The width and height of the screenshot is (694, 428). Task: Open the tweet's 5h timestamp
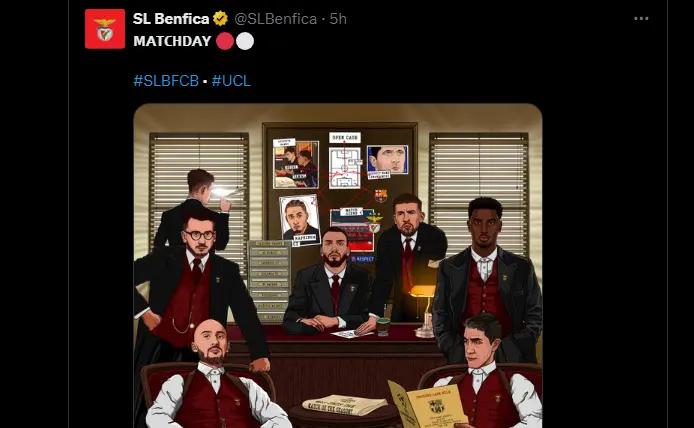(338, 19)
